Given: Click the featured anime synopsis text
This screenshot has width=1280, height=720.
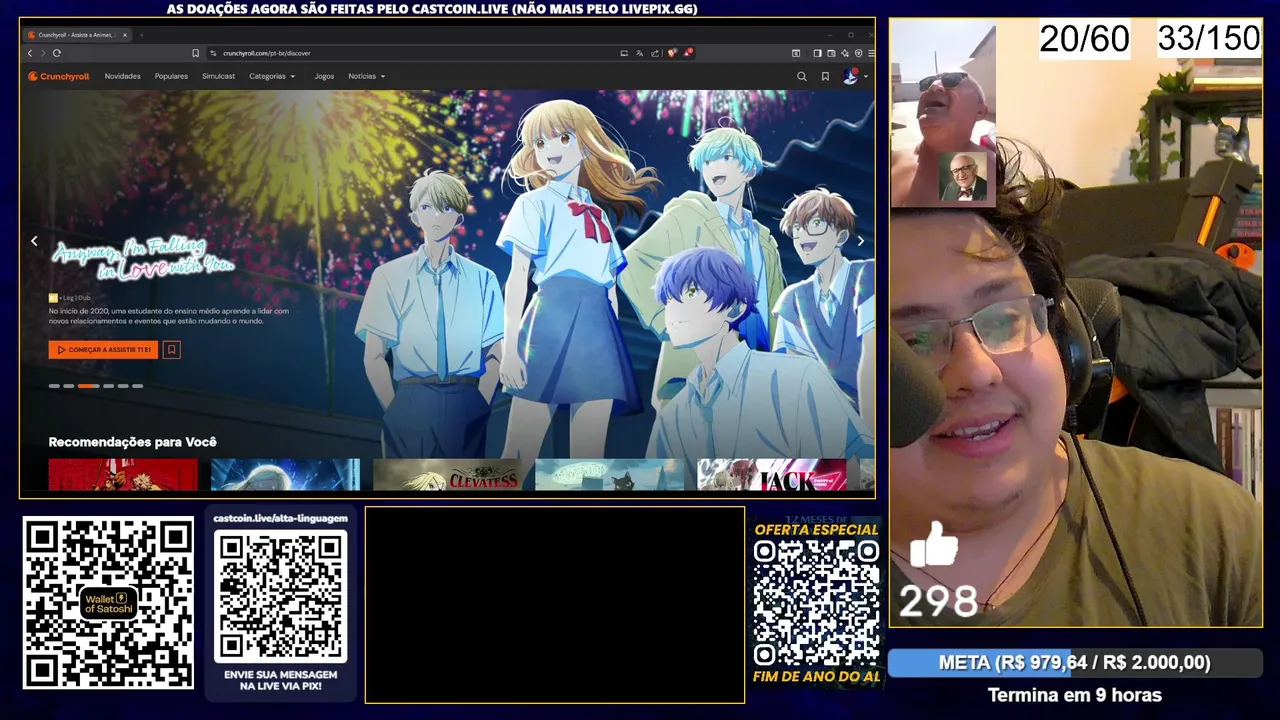Looking at the screenshot, I should (x=169, y=315).
